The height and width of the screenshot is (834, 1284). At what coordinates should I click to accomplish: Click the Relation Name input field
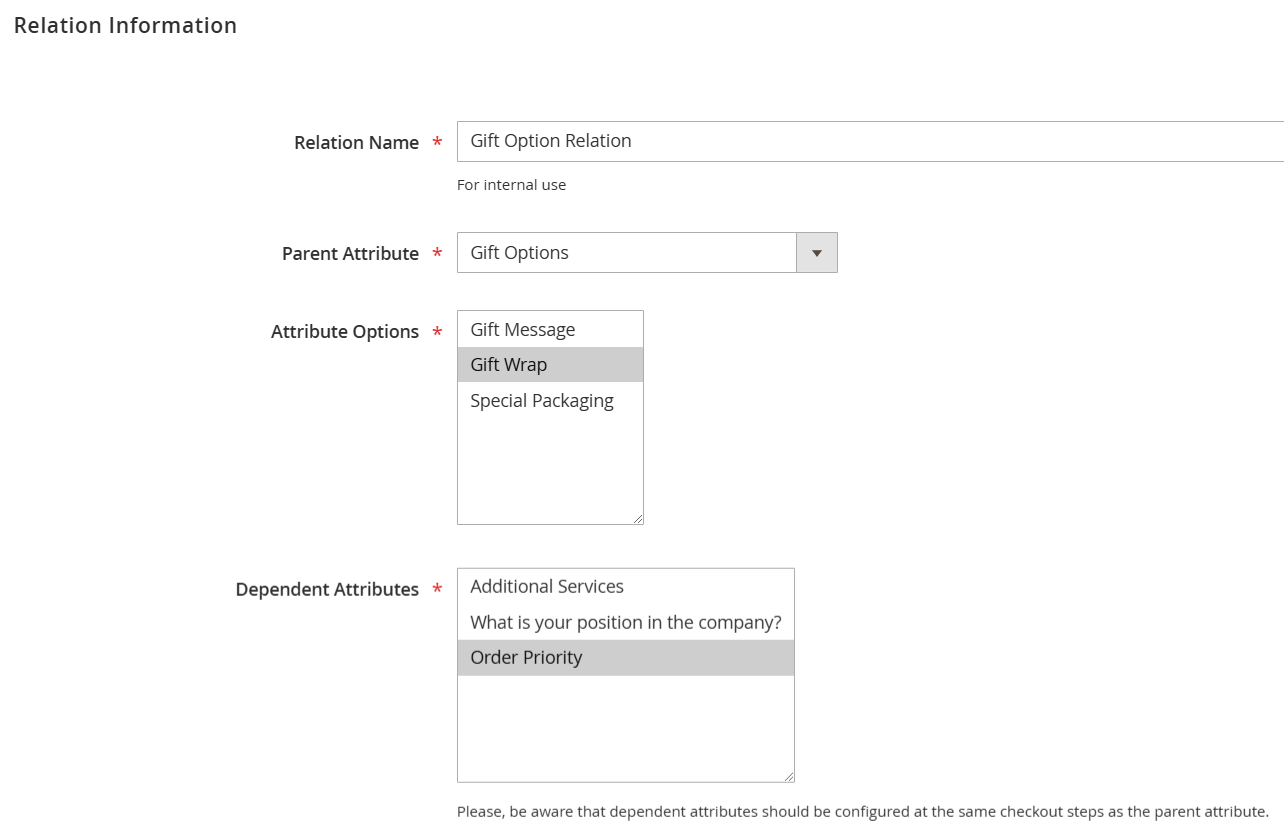(x=870, y=141)
